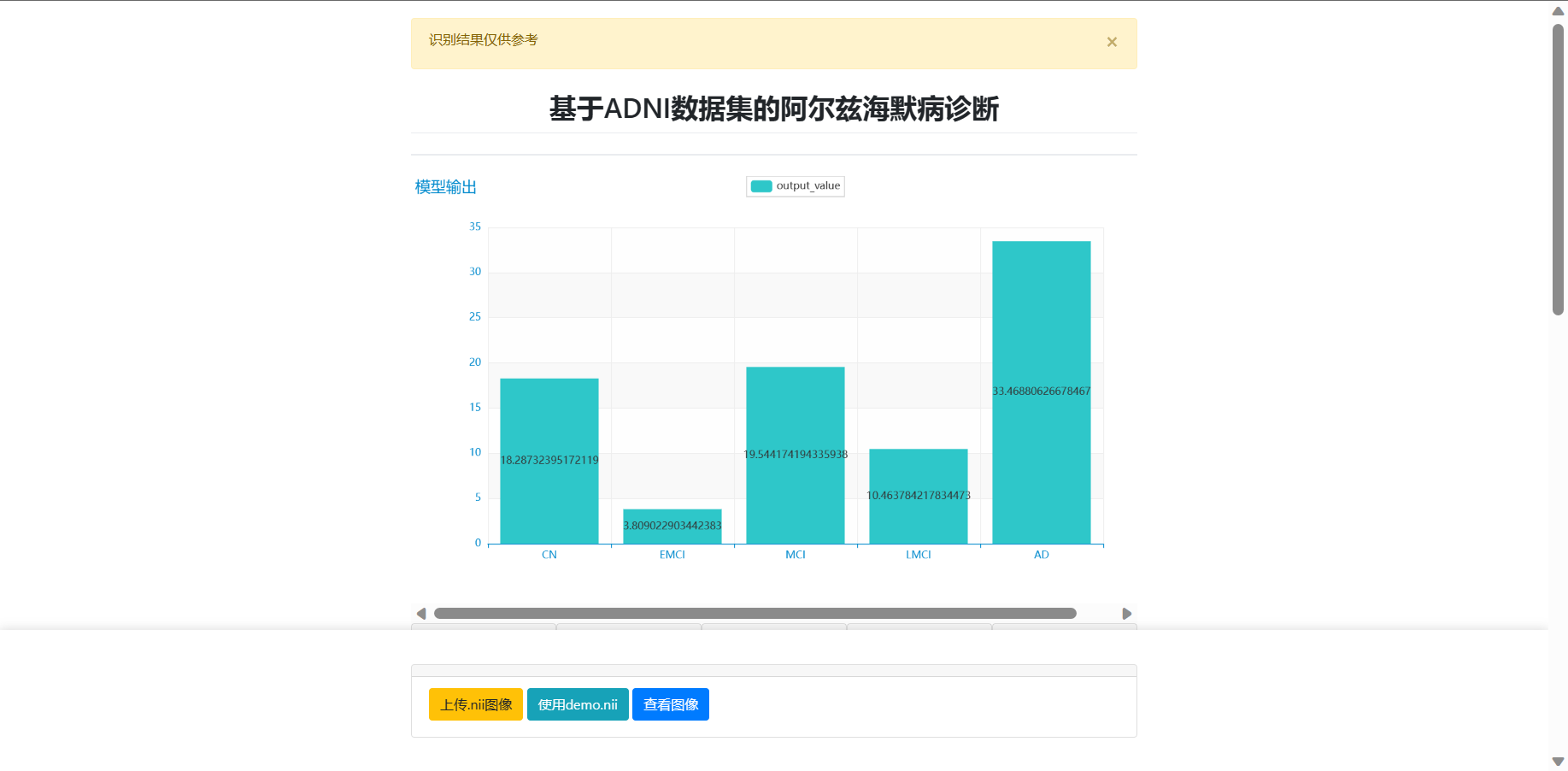Click the vertical scrollbar thumb

[x=1558, y=162]
